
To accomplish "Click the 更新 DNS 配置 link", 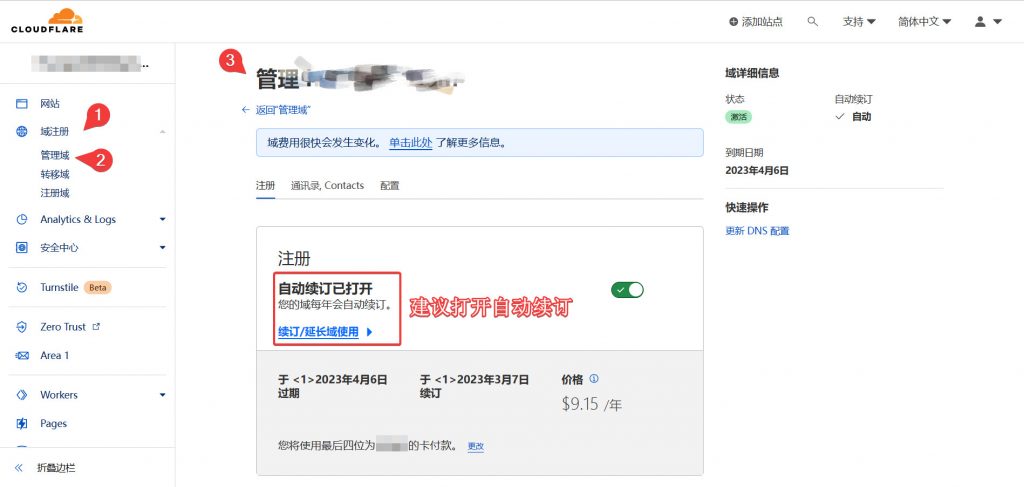I will [757, 231].
